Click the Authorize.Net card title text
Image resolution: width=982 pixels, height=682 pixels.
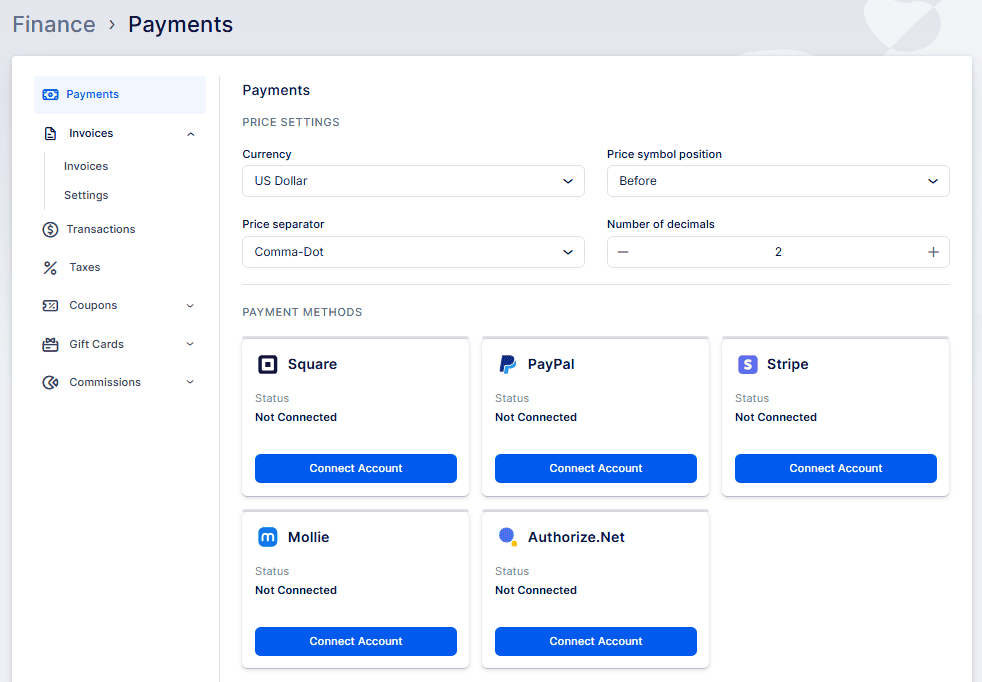point(576,537)
